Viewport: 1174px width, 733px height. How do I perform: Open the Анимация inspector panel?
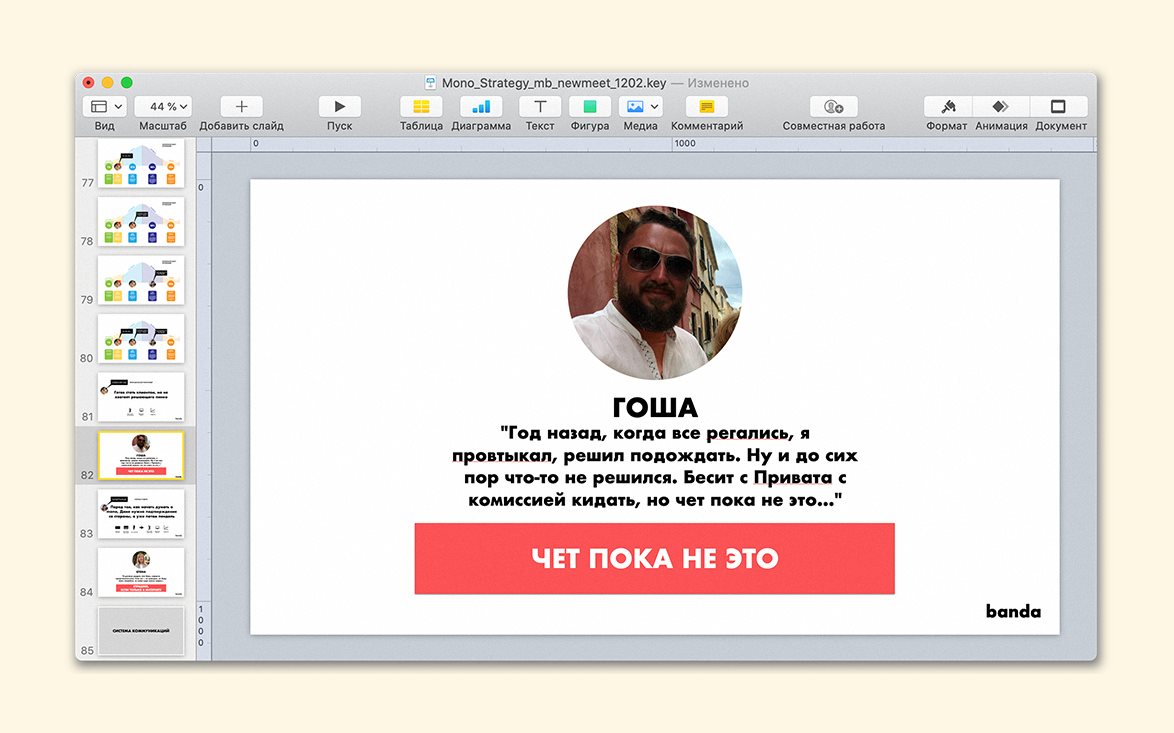point(1001,106)
